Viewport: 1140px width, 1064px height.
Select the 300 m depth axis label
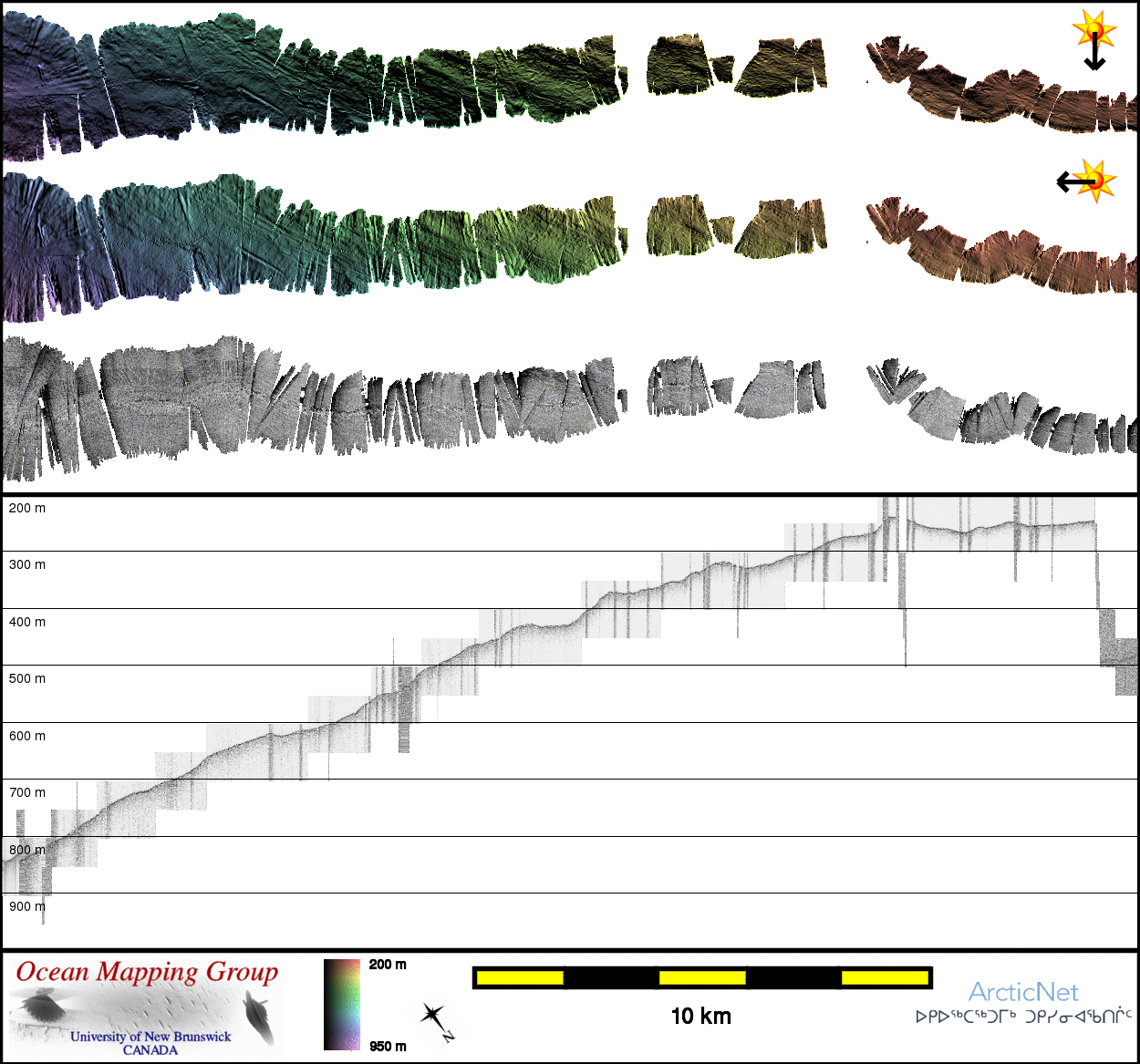pos(27,564)
